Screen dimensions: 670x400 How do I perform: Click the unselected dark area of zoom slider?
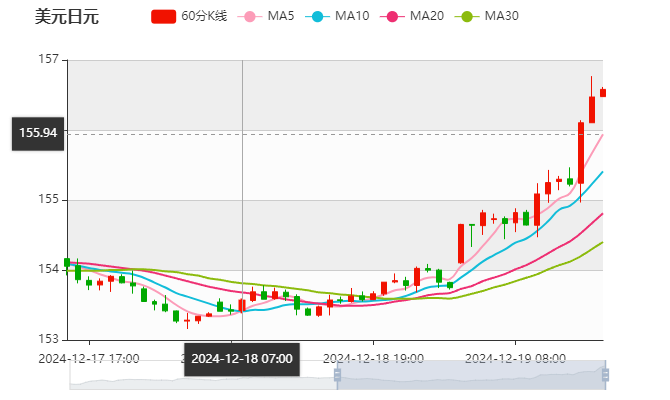(x=200, y=374)
